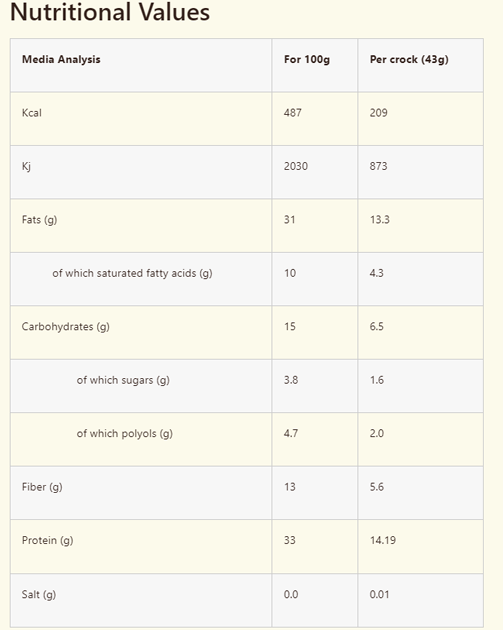Click the For 100g column header
503x630 pixels.
(x=307, y=59)
